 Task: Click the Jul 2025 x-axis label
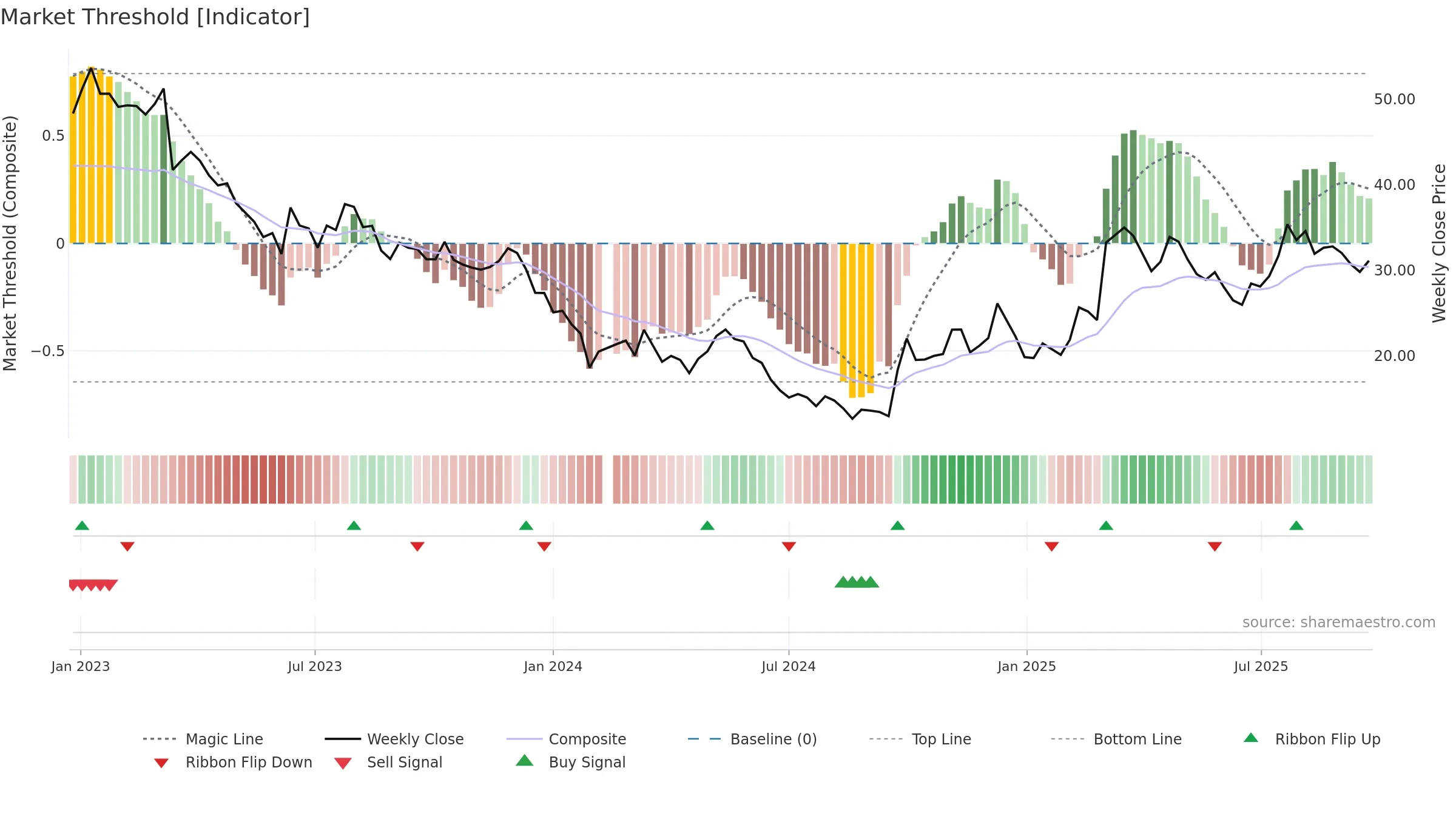(x=1261, y=667)
